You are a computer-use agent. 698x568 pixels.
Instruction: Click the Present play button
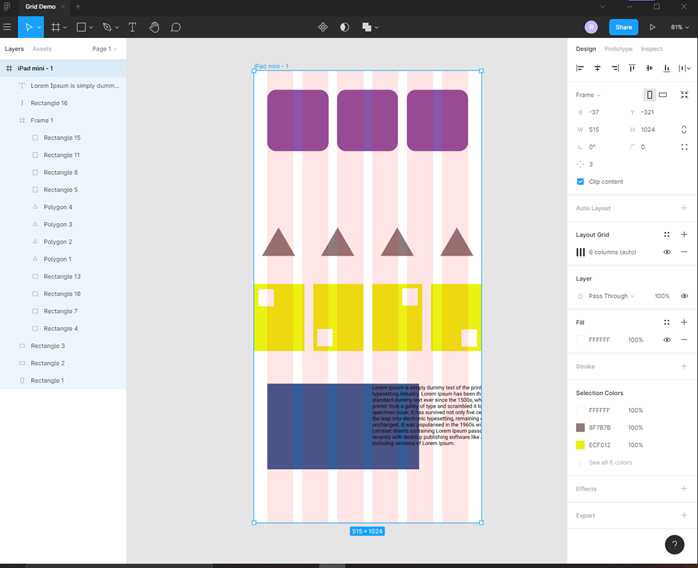tap(653, 27)
